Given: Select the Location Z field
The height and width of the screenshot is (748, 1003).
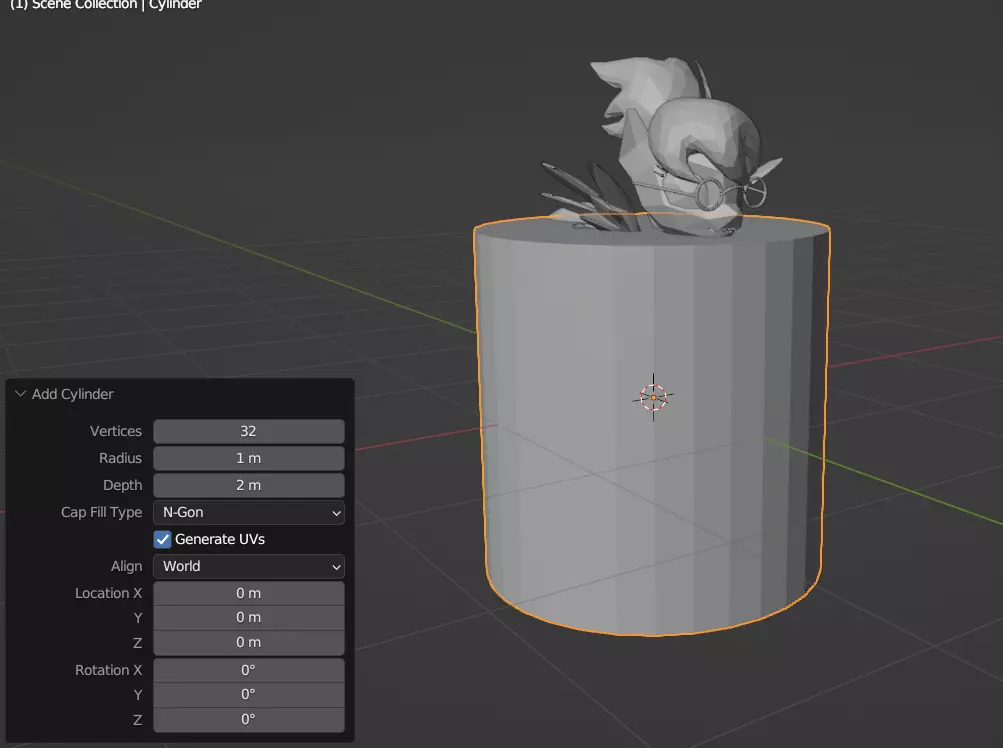Looking at the screenshot, I should click(248, 642).
